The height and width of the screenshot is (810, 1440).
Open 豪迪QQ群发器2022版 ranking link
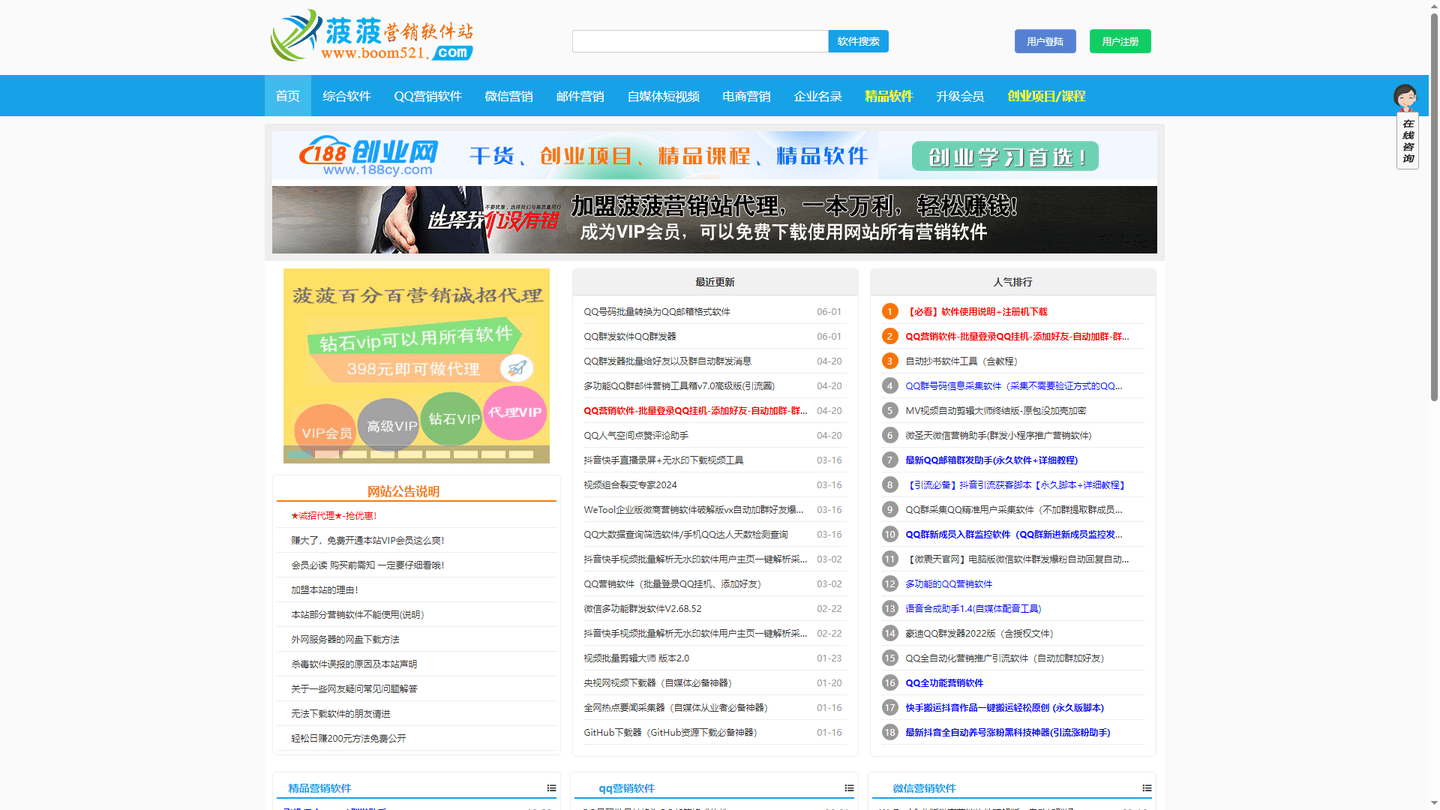click(979, 633)
